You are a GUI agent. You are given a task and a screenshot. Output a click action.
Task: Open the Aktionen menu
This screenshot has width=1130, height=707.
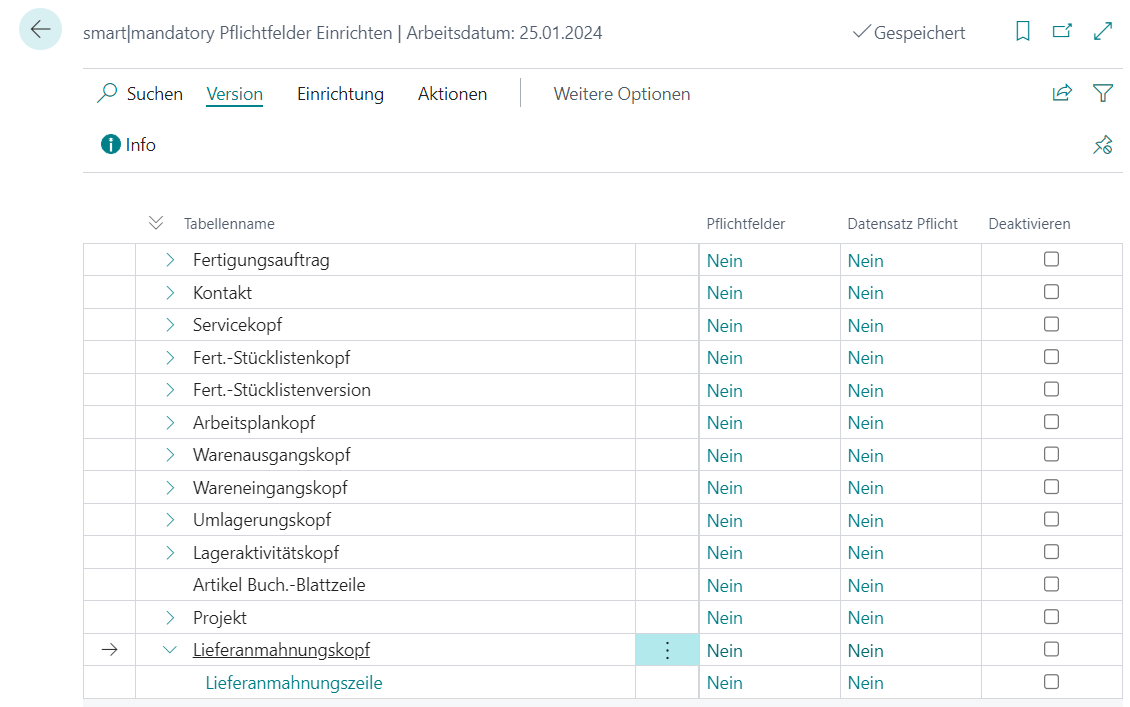point(452,94)
